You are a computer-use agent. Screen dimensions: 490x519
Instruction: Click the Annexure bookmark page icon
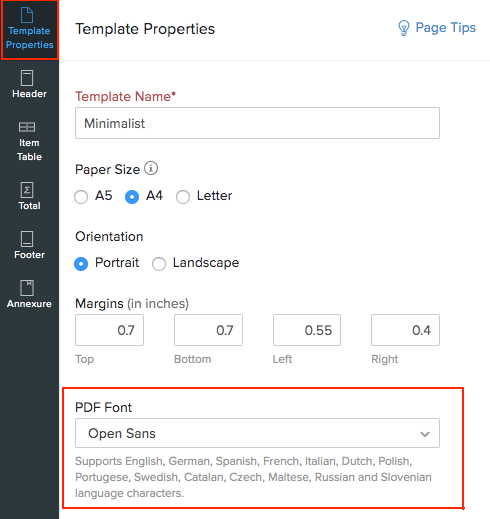pyautogui.click(x=27, y=288)
